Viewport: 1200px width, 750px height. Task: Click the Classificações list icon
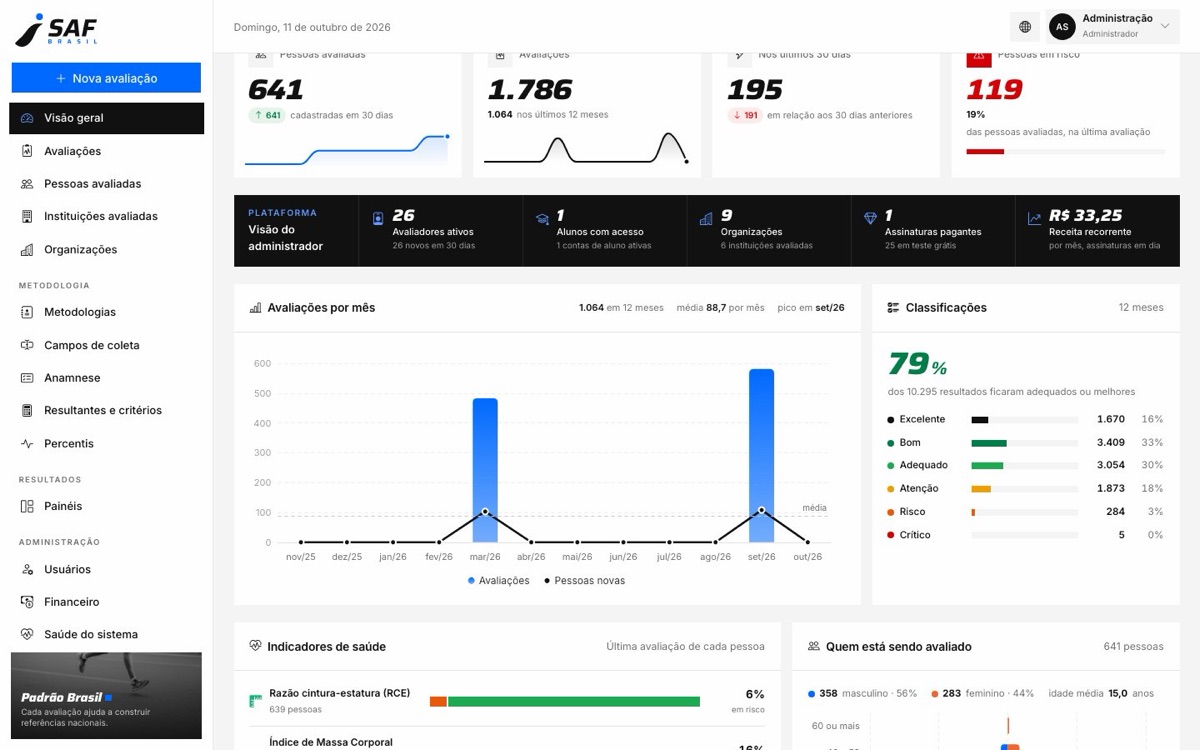(893, 308)
